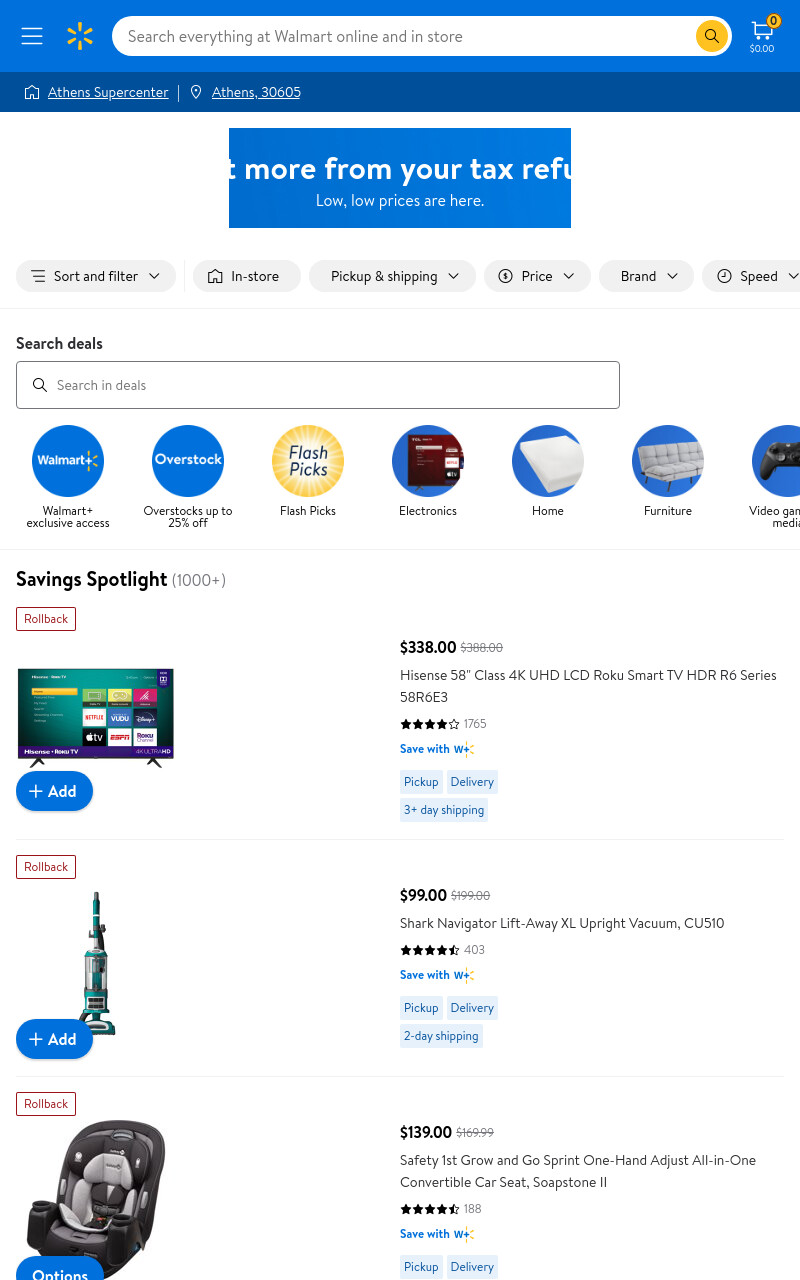
Task: Click Rollback badge on Shark vacuum
Action: click(46, 867)
